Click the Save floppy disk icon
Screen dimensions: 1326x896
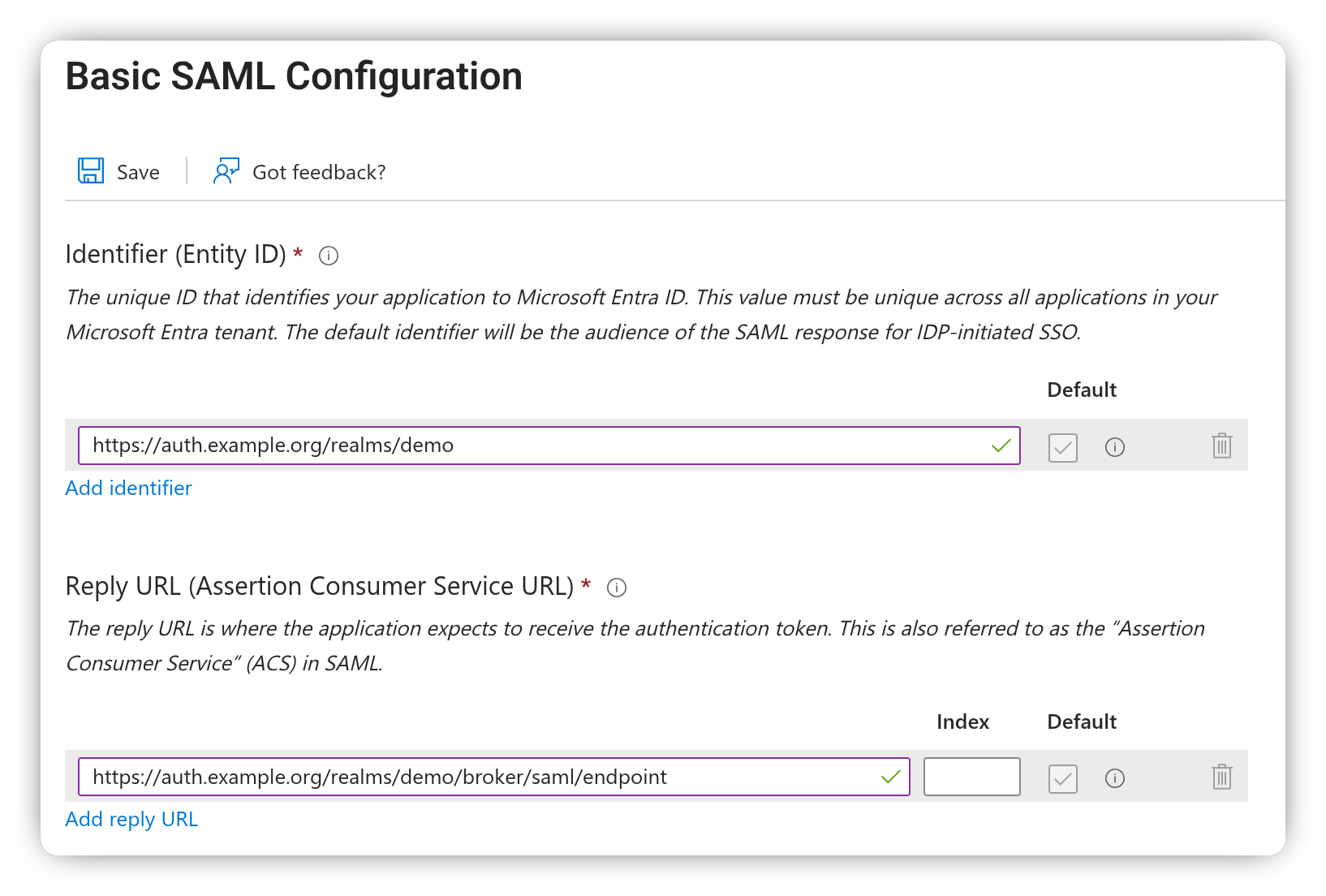point(91,170)
